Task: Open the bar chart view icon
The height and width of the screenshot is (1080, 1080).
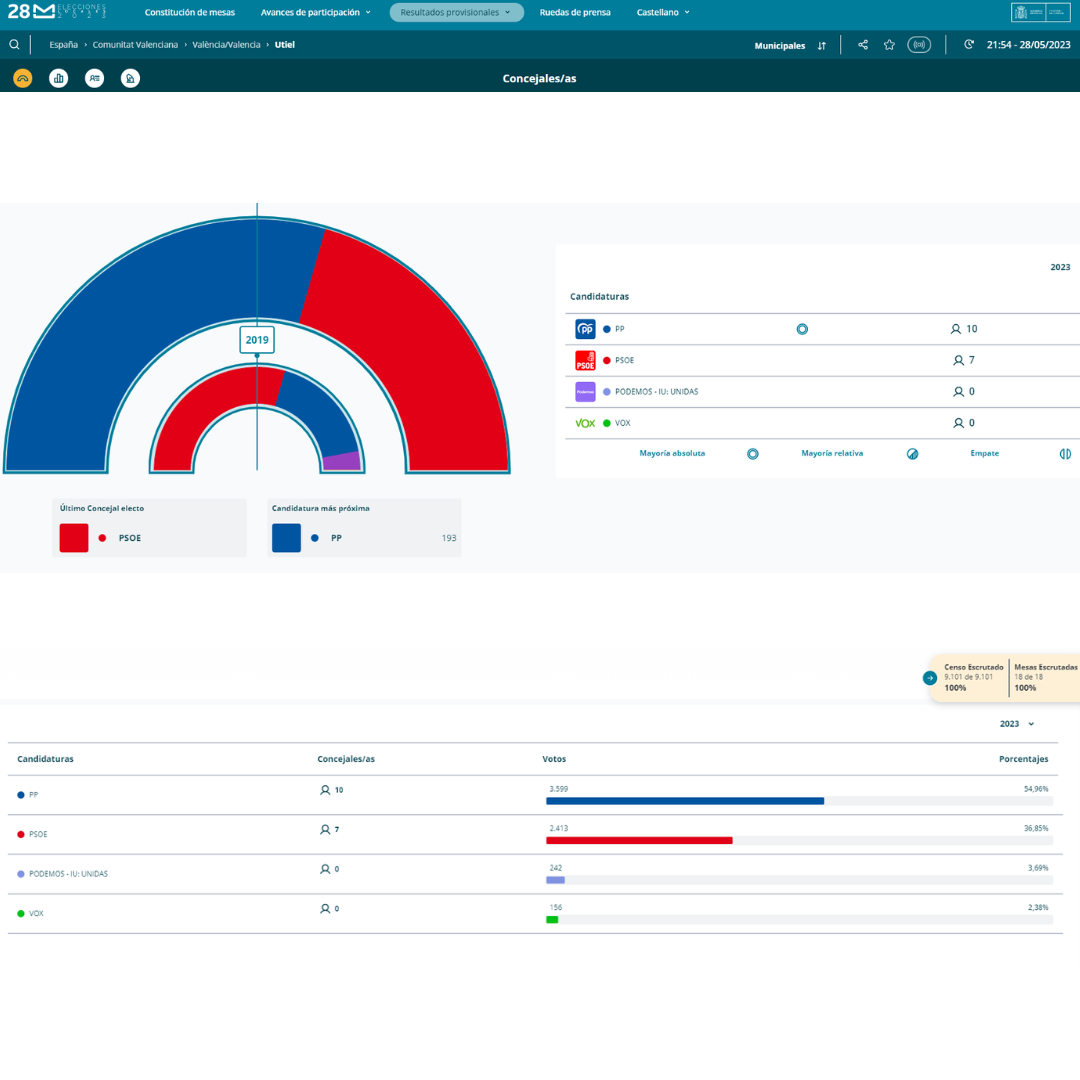Action: pyautogui.click(x=59, y=78)
